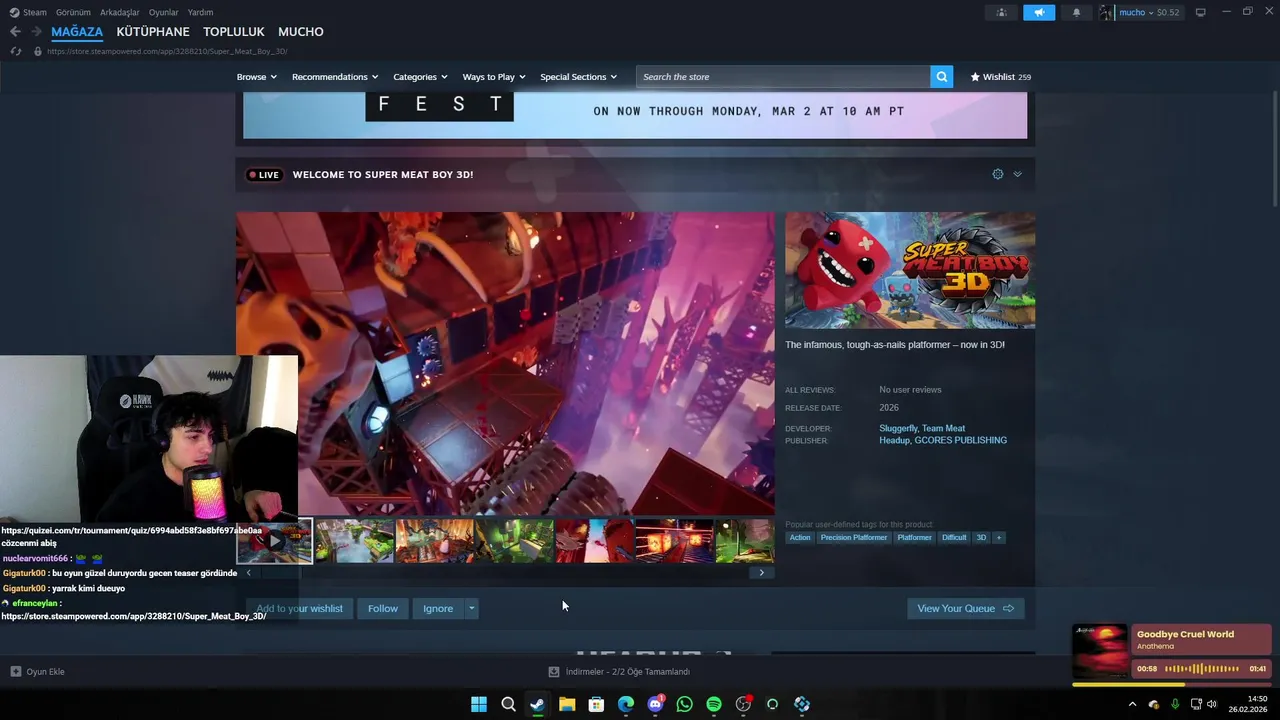This screenshot has width=1280, height=720.
Task: Open the Ignore options dropdown arrow
Action: 471,608
